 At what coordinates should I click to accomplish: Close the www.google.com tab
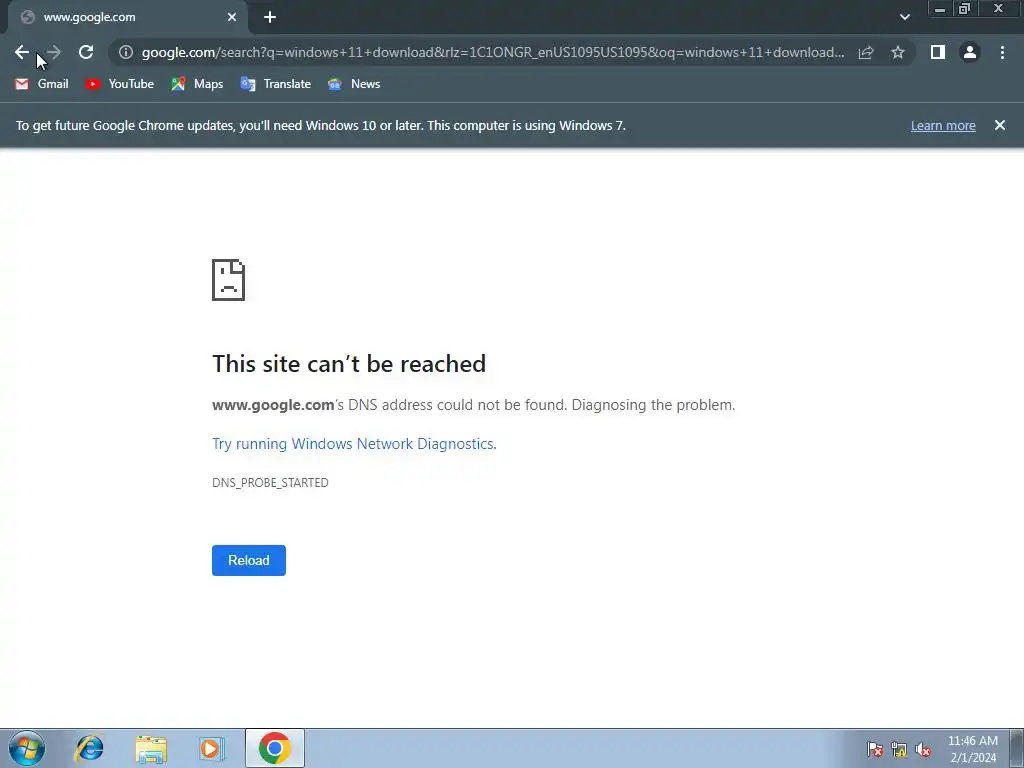[232, 18]
